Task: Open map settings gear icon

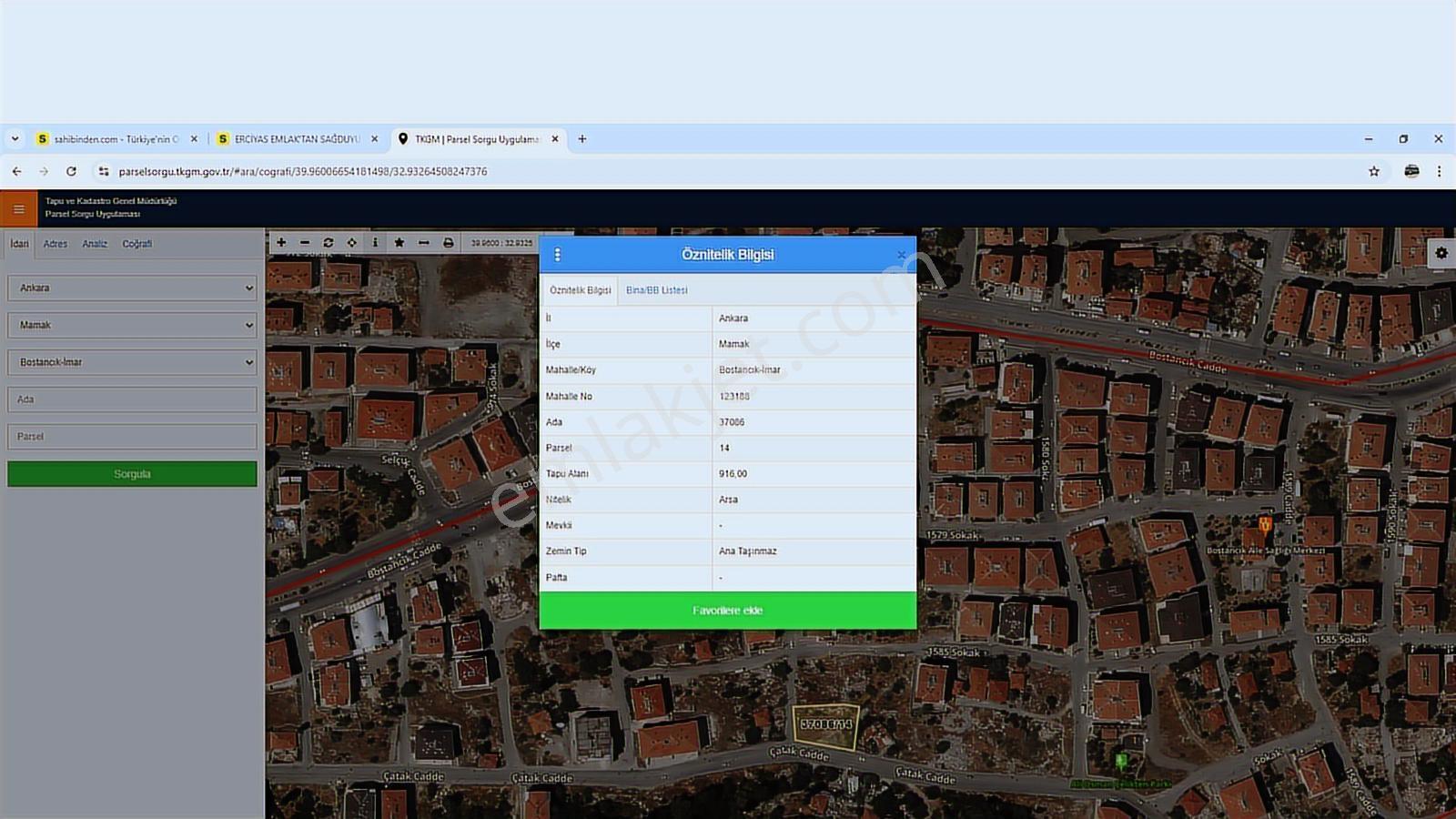Action: click(1441, 254)
